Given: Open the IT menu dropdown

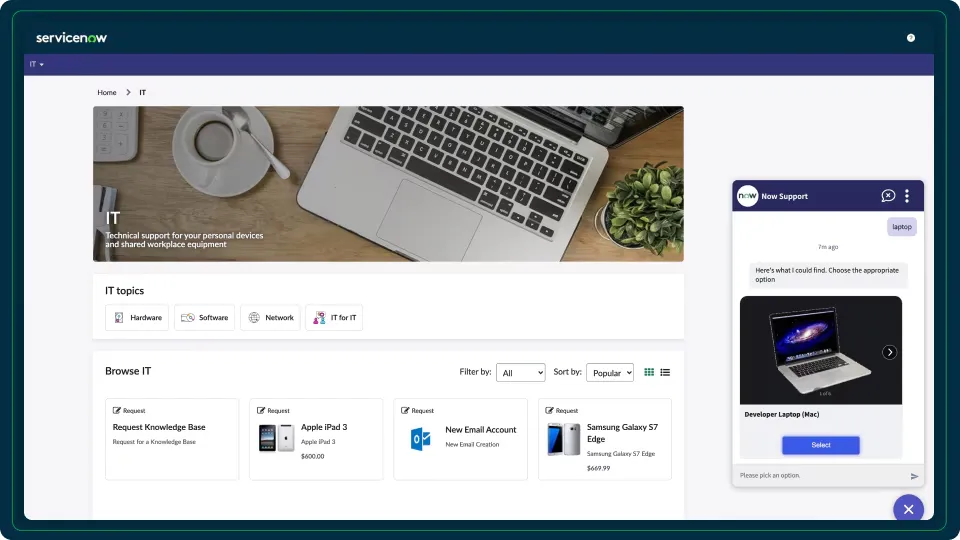Looking at the screenshot, I should click(x=37, y=64).
